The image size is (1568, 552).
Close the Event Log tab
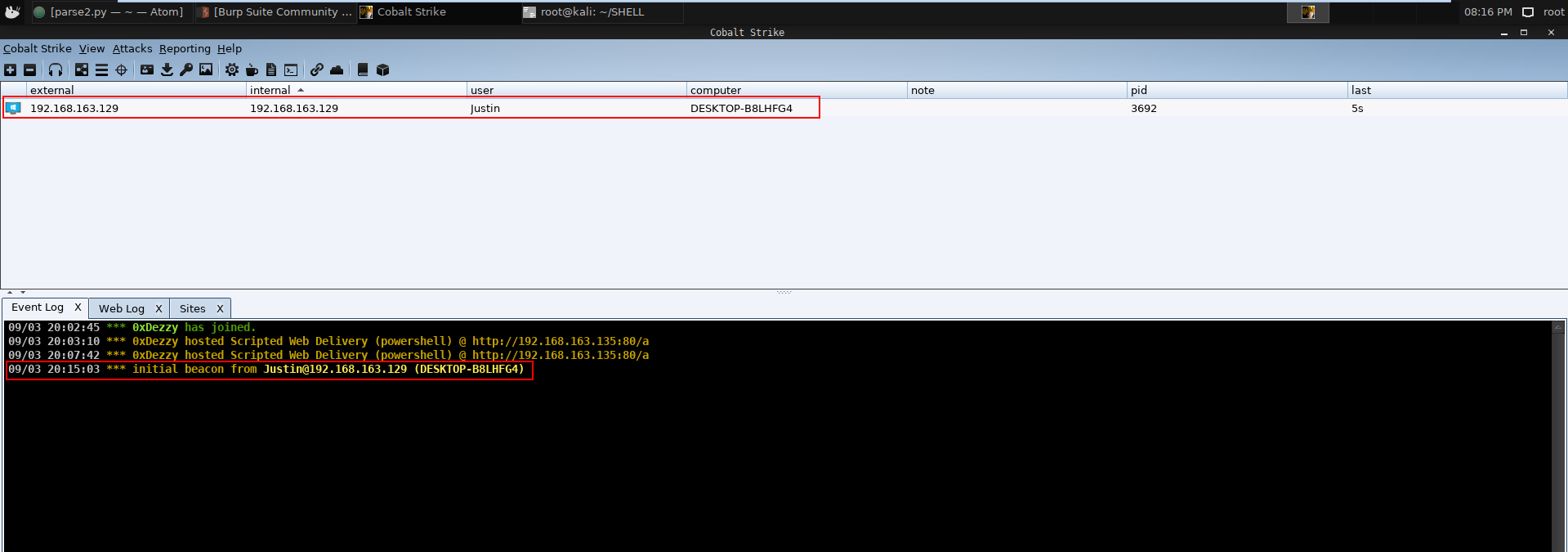coord(78,307)
